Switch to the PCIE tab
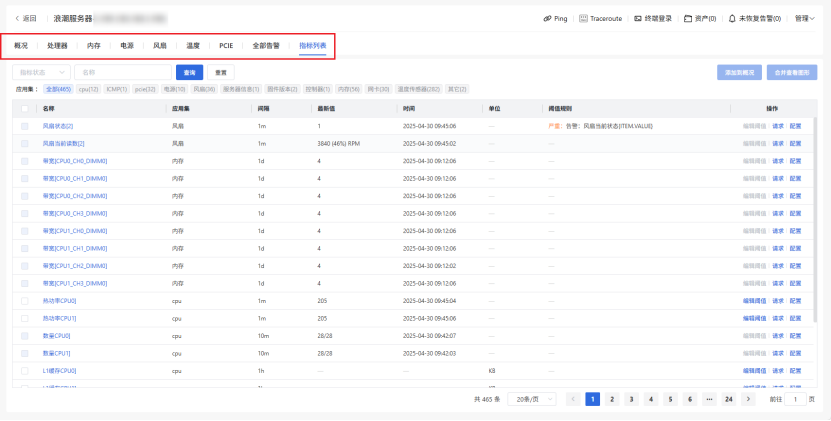Viewport: 831px width, 421px height. pos(226,46)
